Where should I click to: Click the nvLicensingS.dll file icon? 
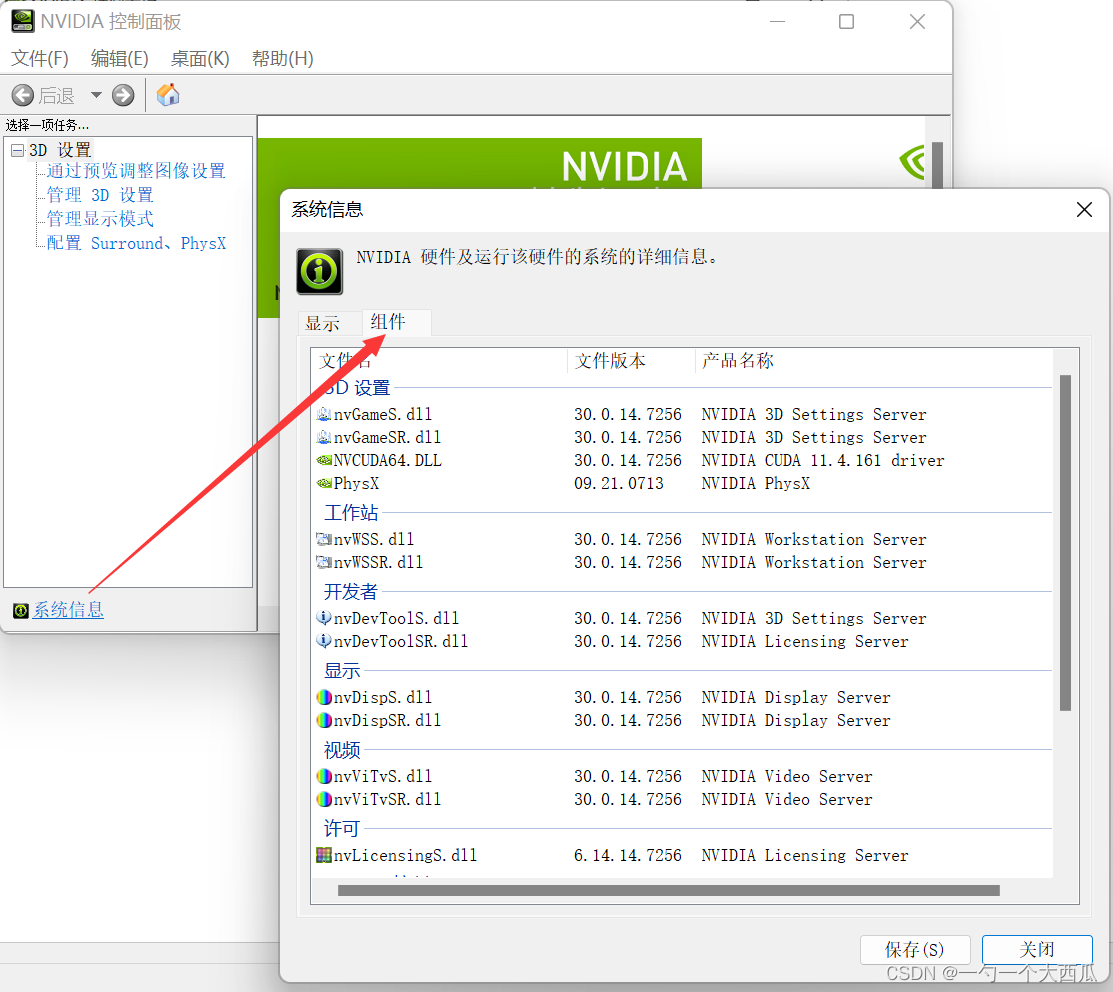pyautogui.click(x=324, y=855)
